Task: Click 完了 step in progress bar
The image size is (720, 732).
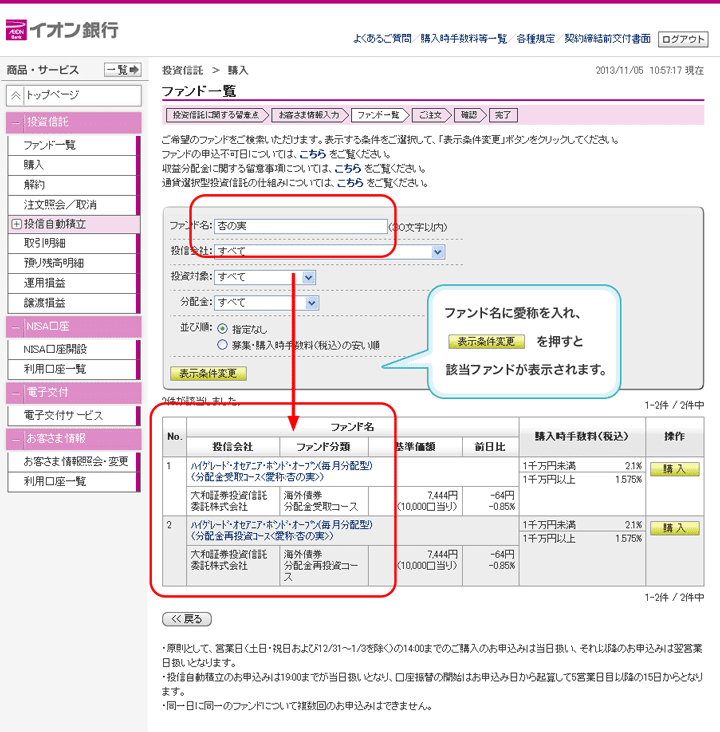Action: pos(503,115)
